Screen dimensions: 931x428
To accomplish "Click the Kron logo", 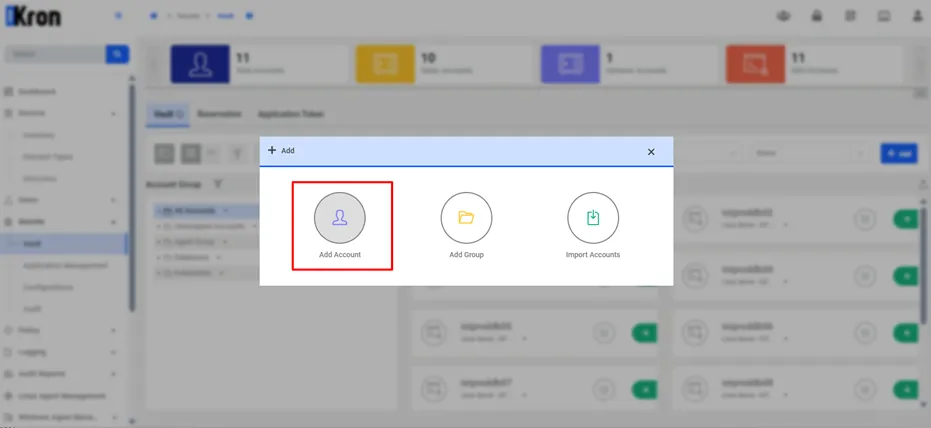I will coord(33,17).
